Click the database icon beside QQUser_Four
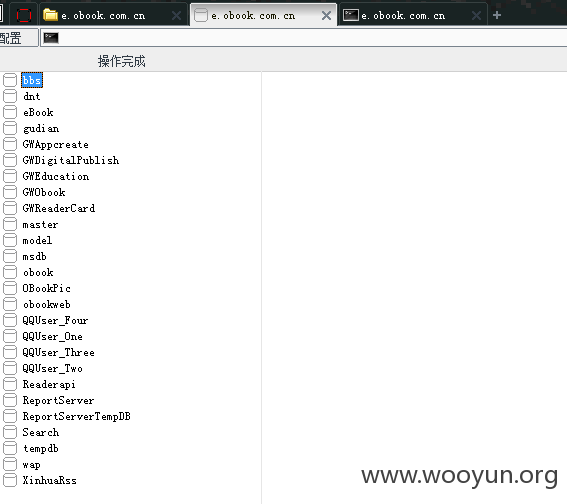 [x=10, y=320]
